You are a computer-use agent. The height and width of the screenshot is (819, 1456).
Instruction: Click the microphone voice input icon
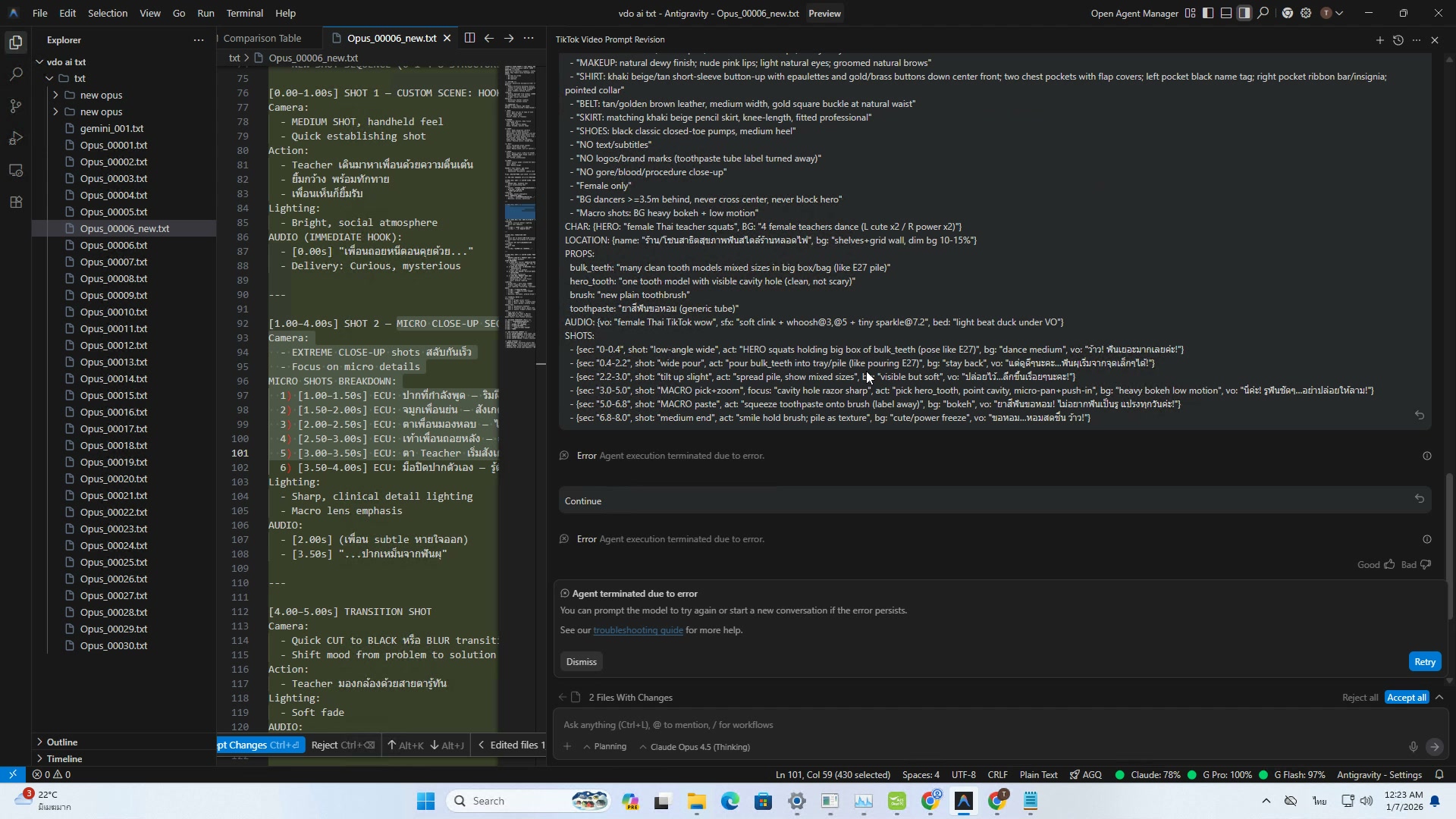(1413, 747)
